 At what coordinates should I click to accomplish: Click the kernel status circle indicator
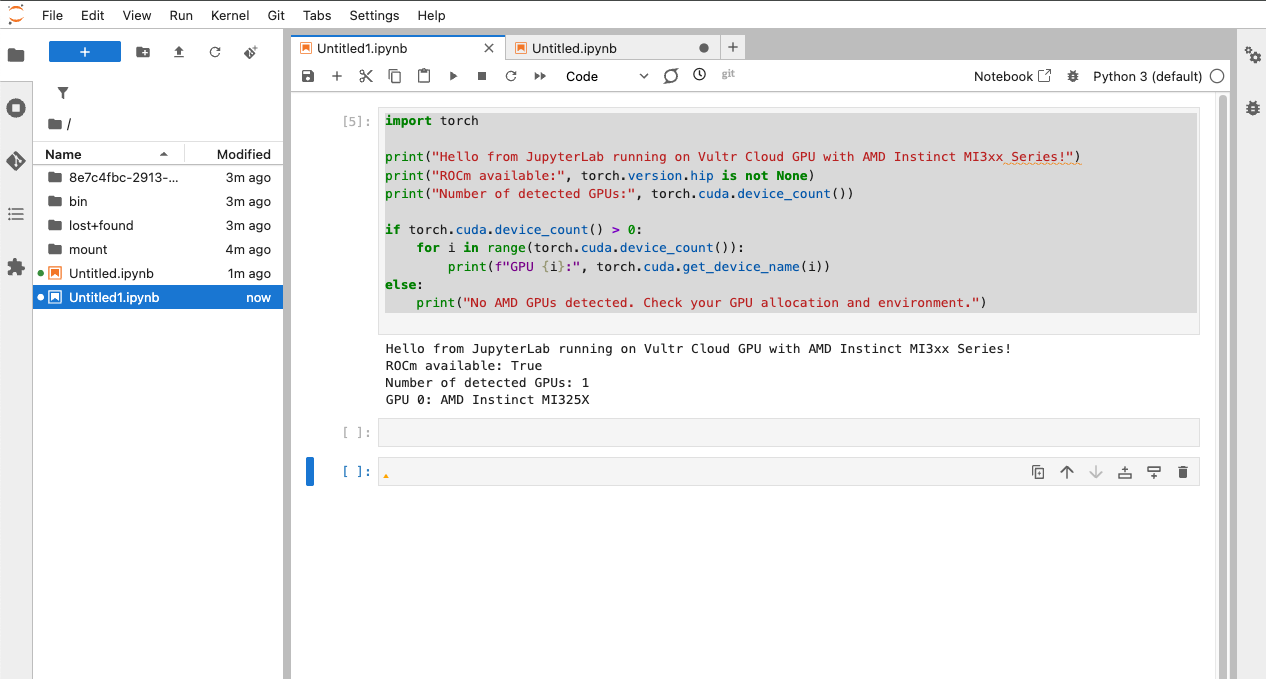point(1217,76)
